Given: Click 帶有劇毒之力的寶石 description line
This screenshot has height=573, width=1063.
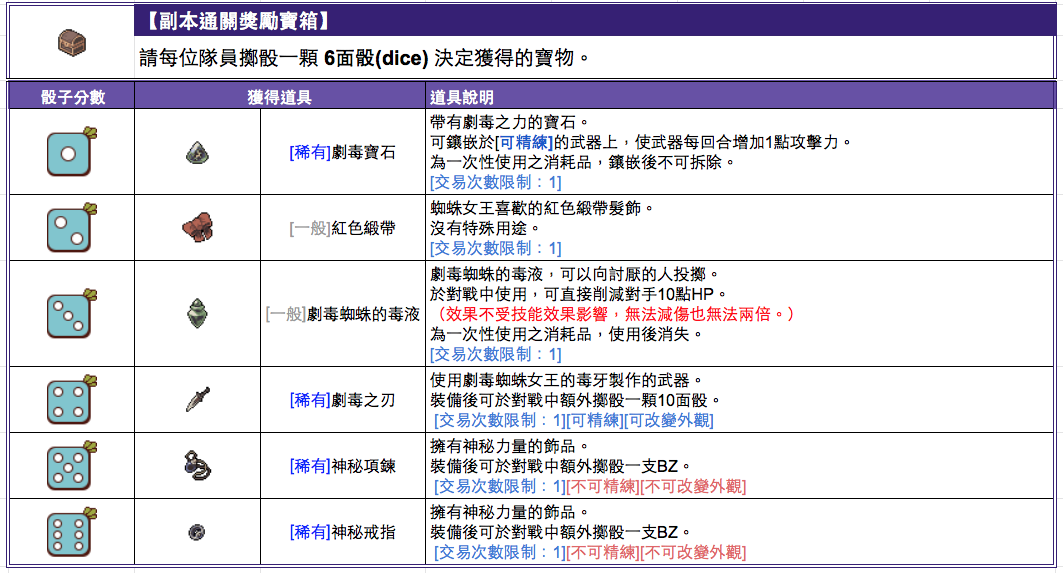Looking at the screenshot, I should point(510,122).
